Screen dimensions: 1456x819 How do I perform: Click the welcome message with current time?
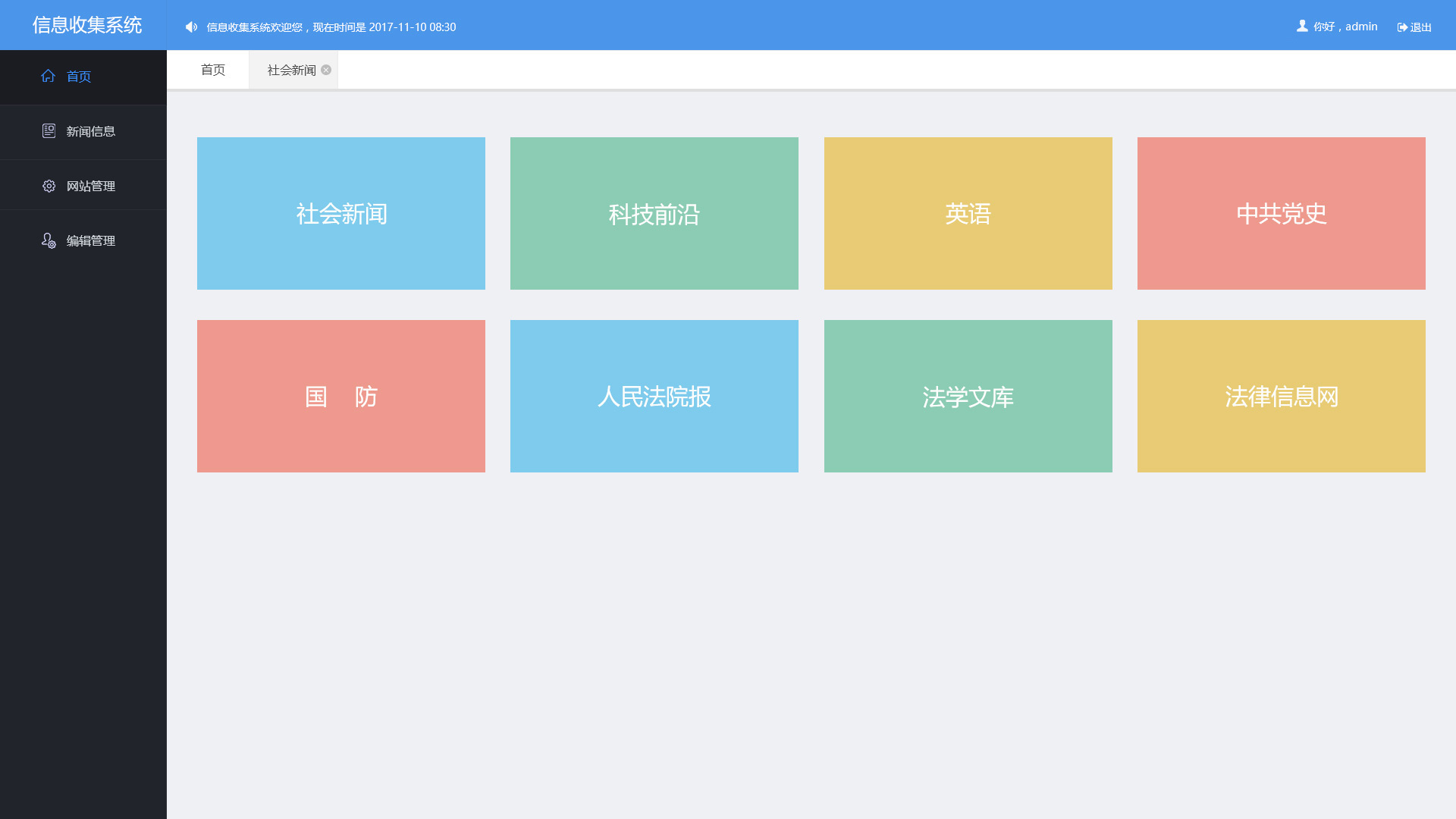331,27
